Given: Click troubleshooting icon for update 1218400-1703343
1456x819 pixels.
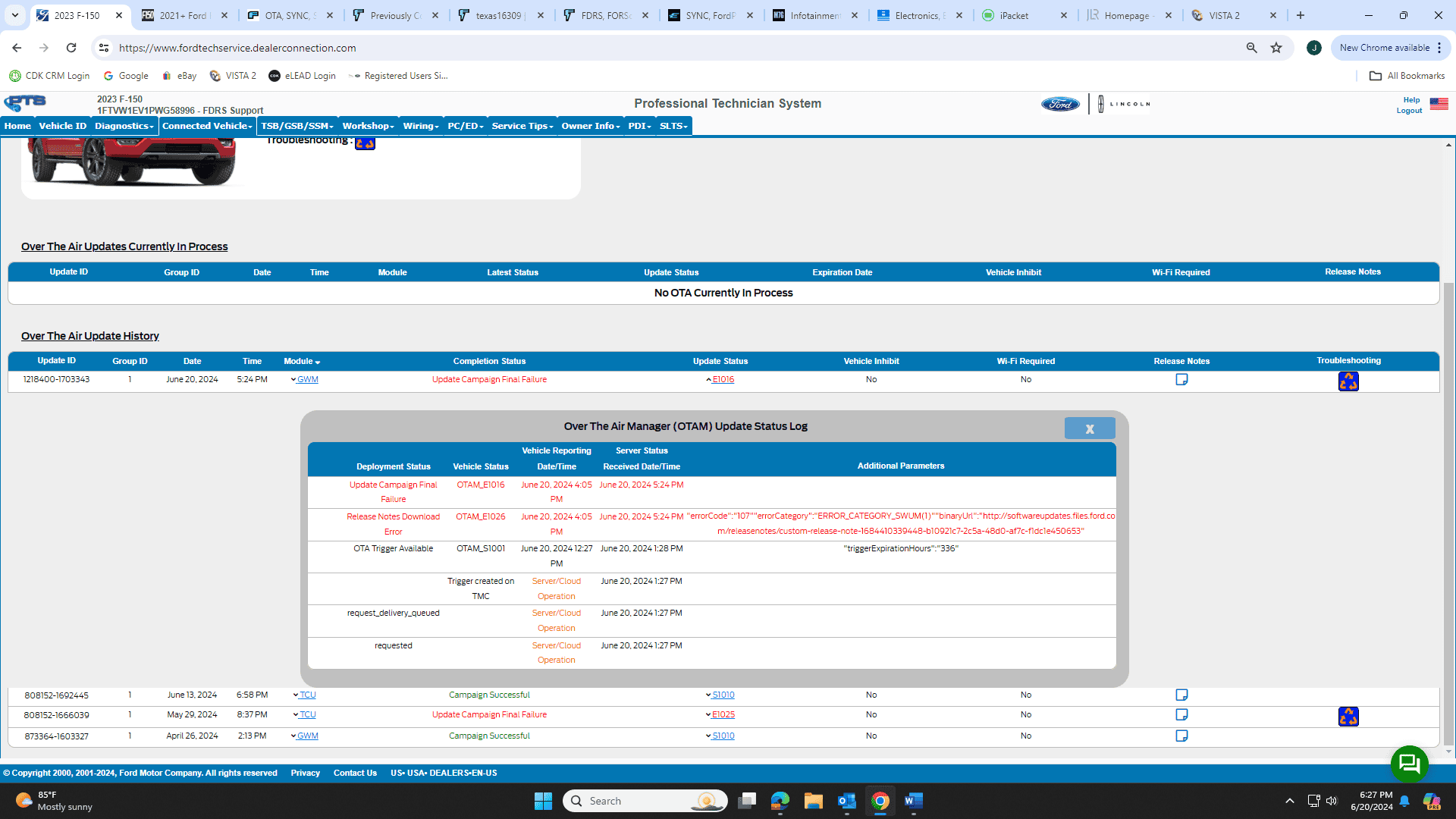Looking at the screenshot, I should pyautogui.click(x=1348, y=381).
